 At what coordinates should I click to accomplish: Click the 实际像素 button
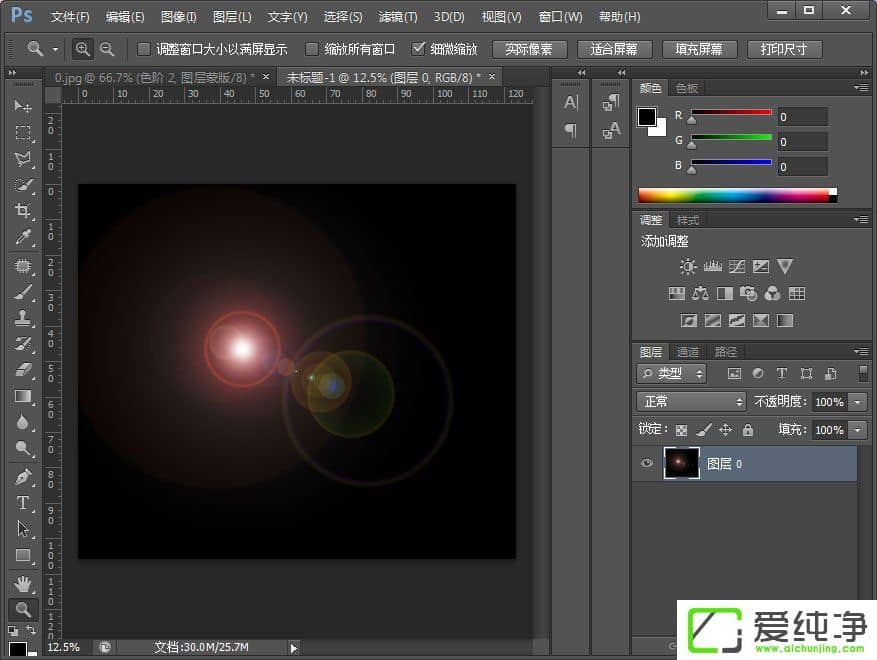click(x=530, y=49)
